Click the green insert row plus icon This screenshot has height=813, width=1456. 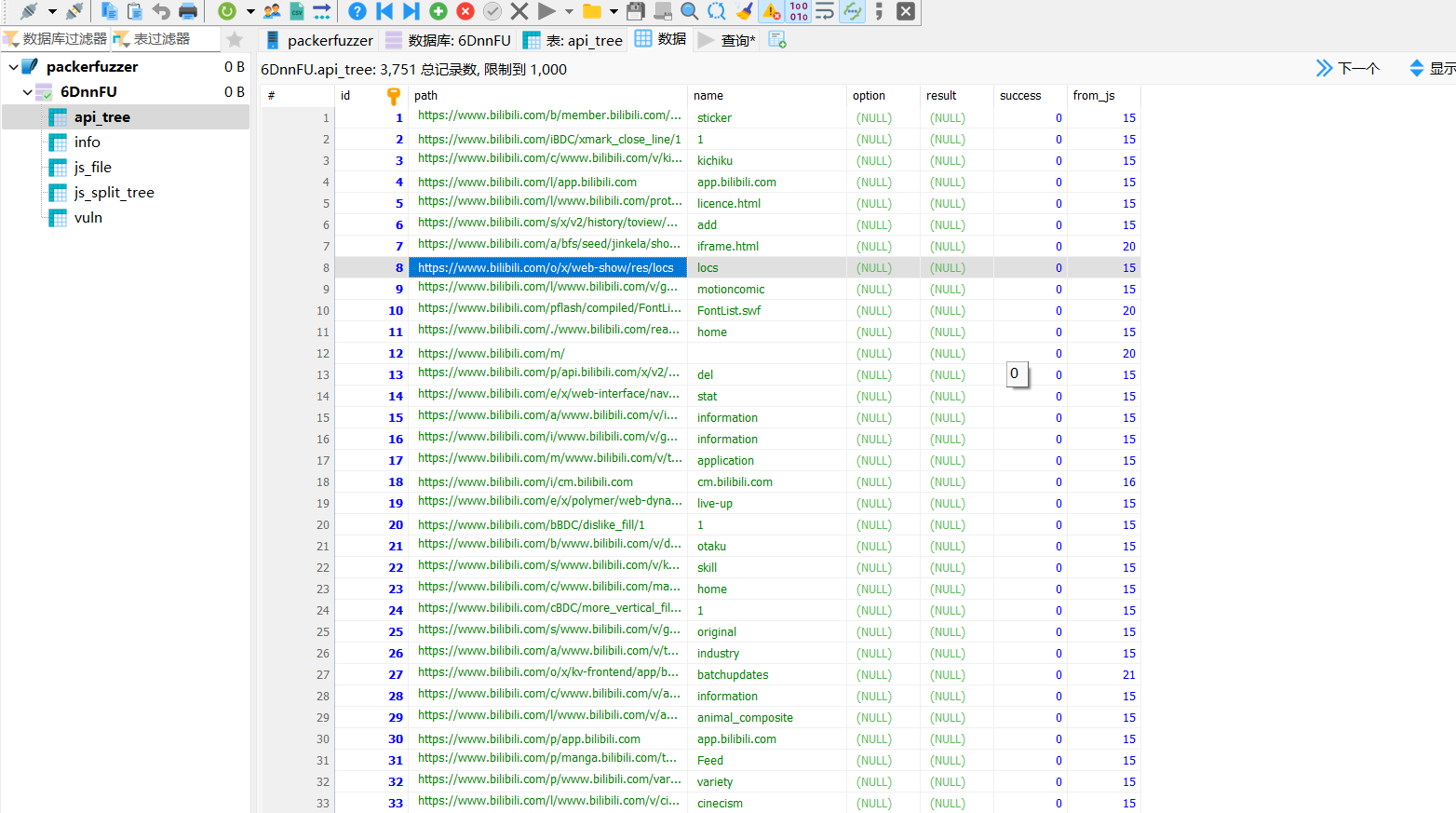(x=438, y=11)
